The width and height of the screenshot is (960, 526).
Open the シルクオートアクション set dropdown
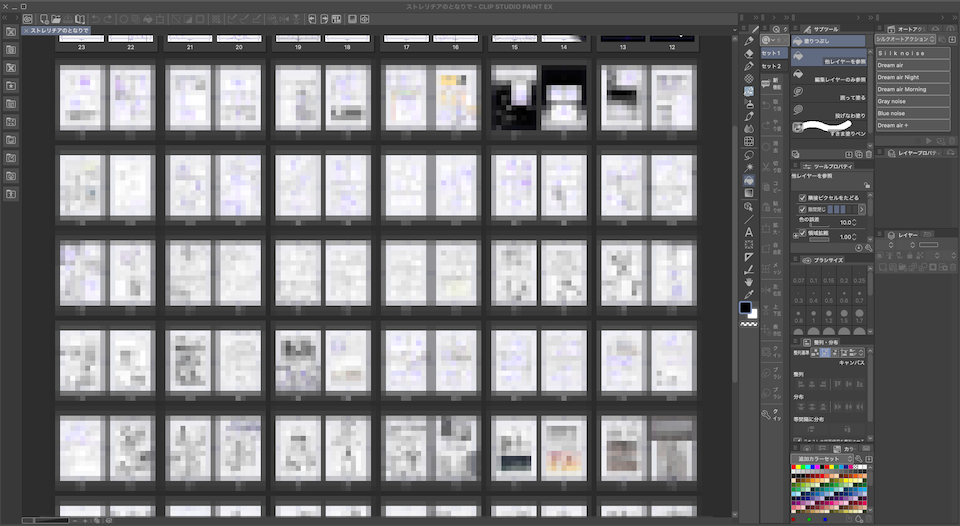906,39
